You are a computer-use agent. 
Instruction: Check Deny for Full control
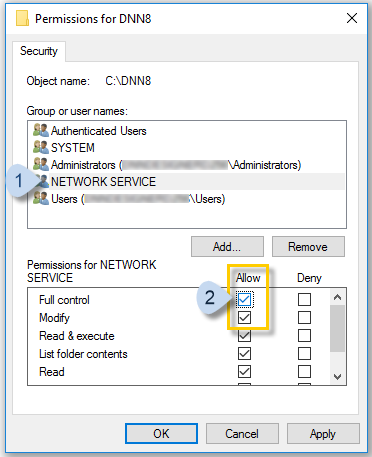[304, 299]
